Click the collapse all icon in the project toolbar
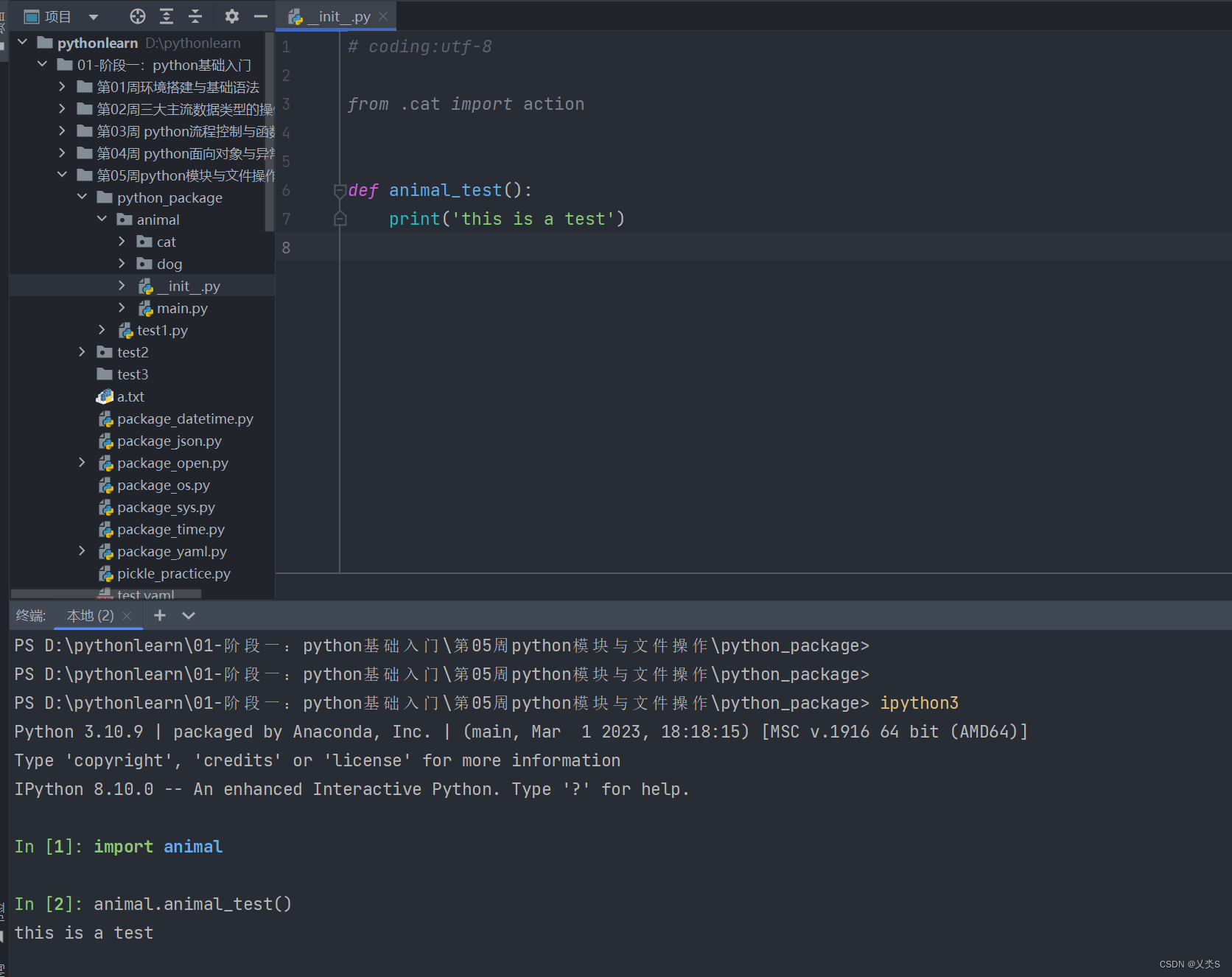 pyautogui.click(x=195, y=16)
